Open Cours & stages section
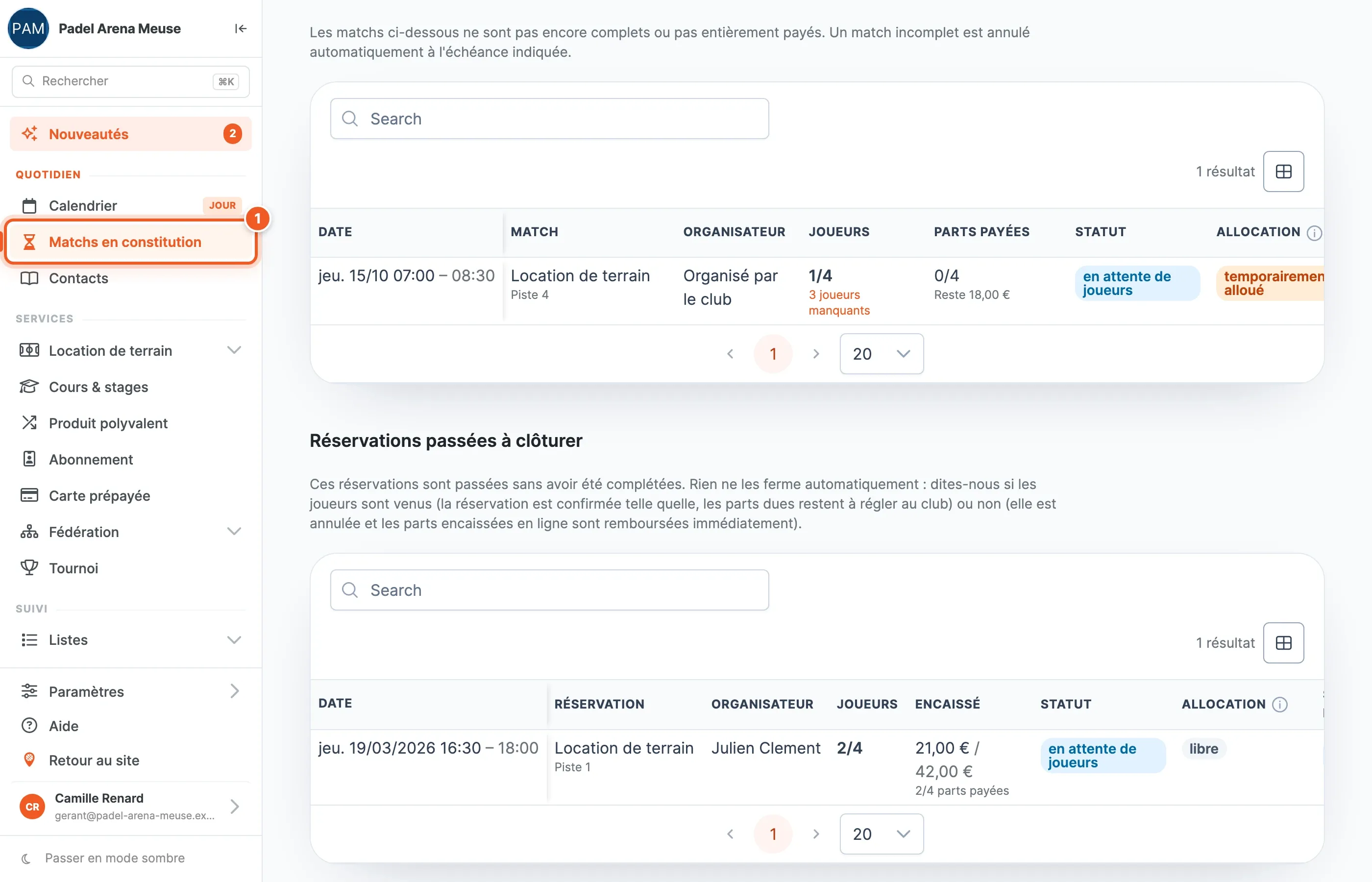The width and height of the screenshot is (1372, 882). tap(130, 387)
